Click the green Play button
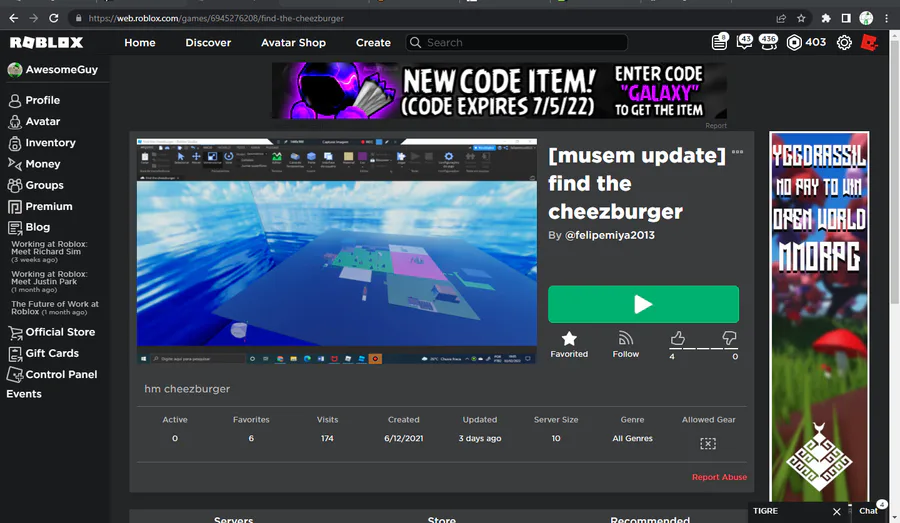 (643, 304)
